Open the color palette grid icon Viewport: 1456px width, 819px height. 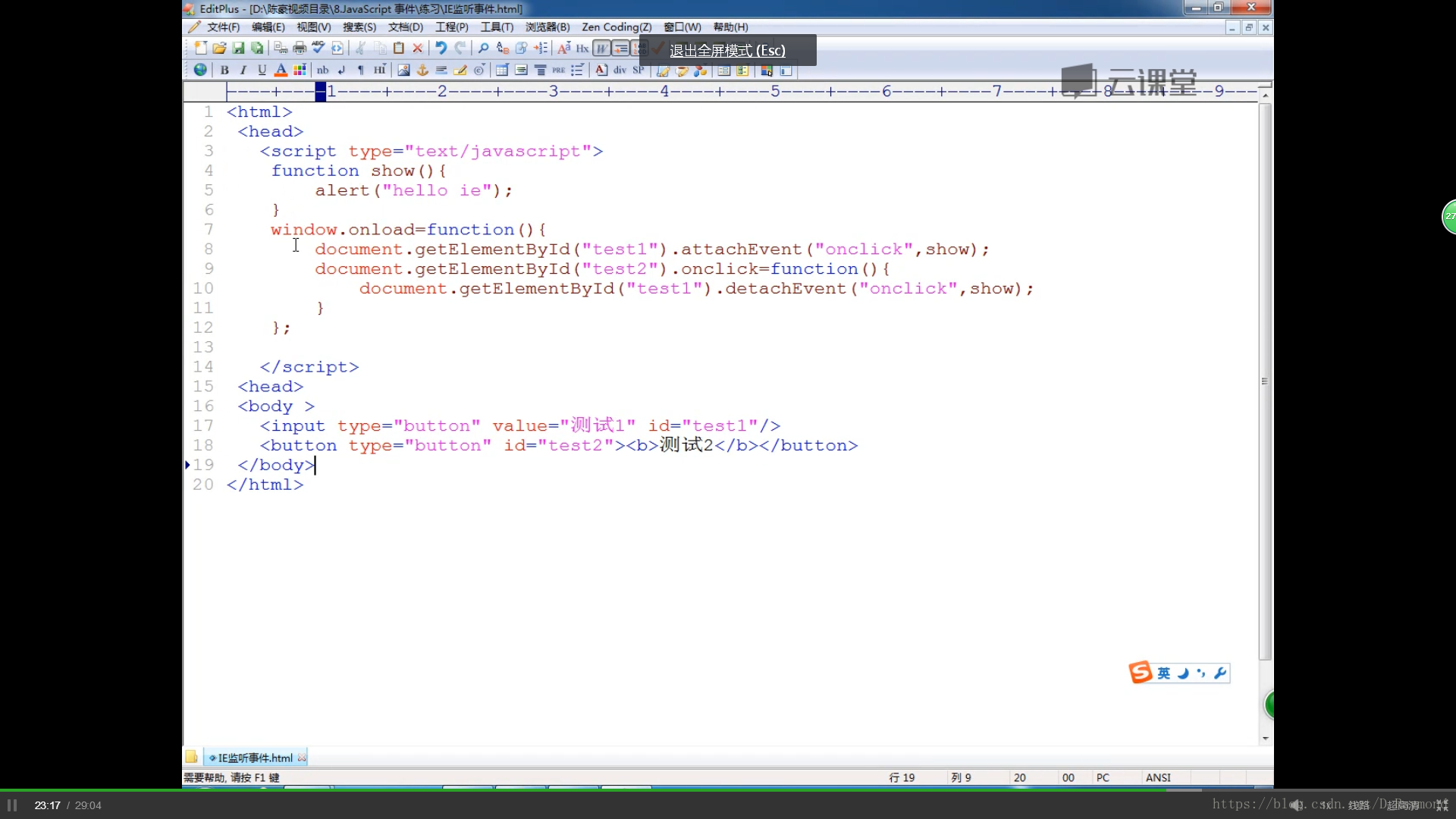tap(300, 70)
